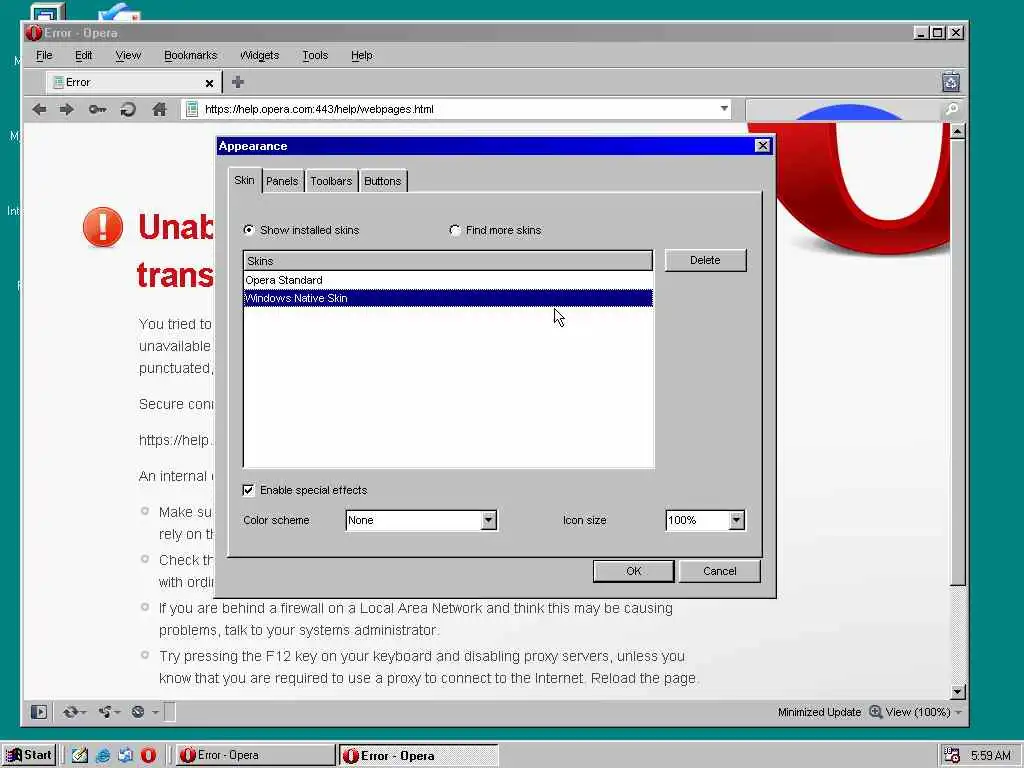1024x768 pixels.
Task: Launch Opera from quick launch icon
Action: (149, 755)
